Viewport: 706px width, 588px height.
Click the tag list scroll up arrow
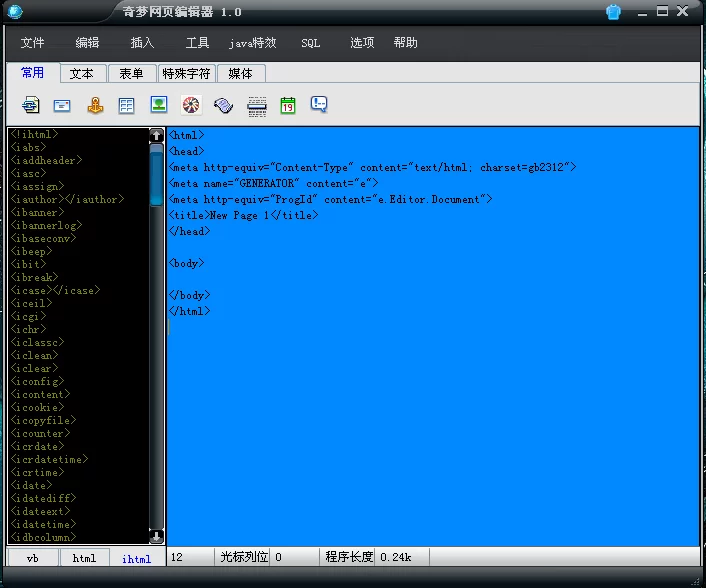tap(156, 135)
